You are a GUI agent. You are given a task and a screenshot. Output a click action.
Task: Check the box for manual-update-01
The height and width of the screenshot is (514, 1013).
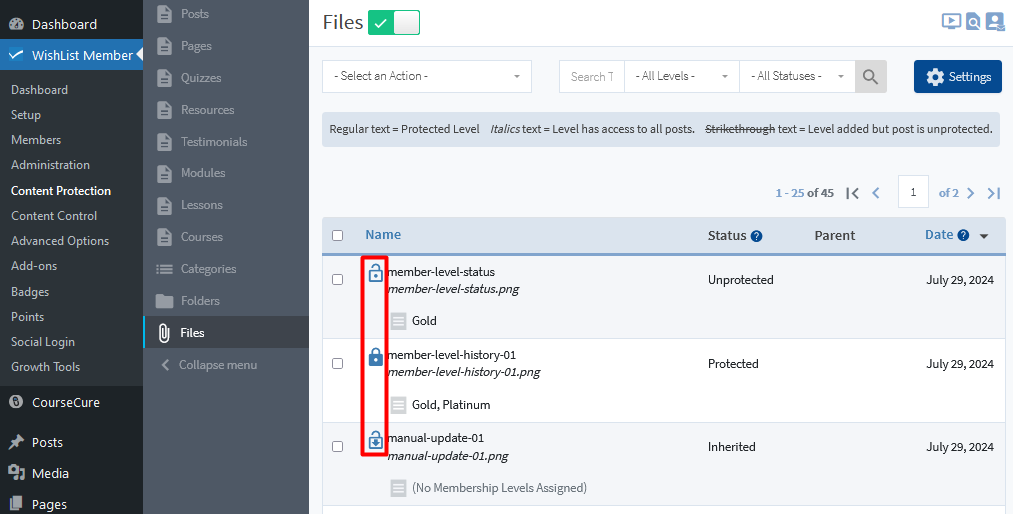337,447
